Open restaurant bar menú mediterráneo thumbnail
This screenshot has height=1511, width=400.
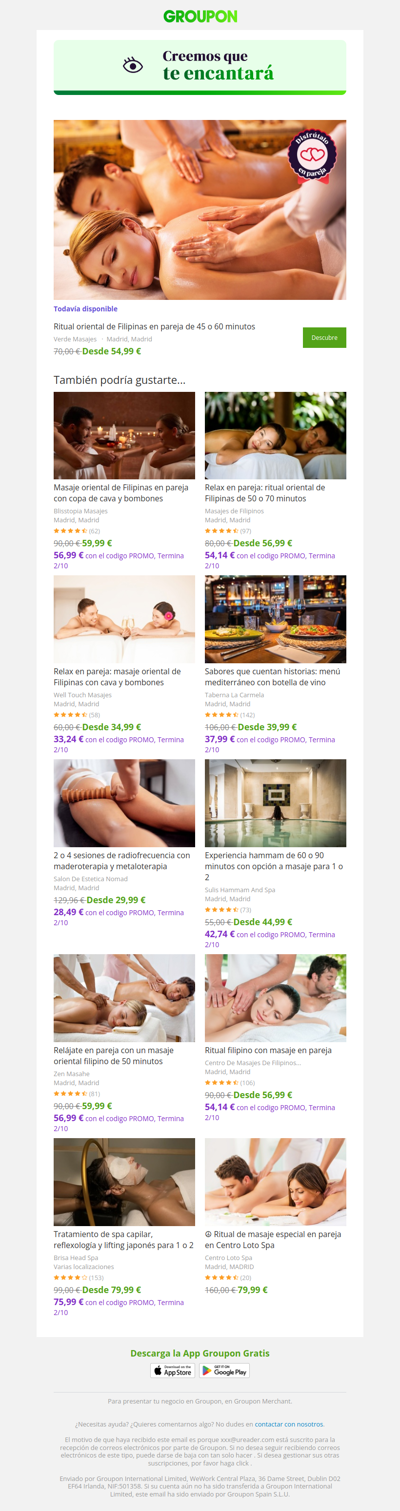[276, 619]
